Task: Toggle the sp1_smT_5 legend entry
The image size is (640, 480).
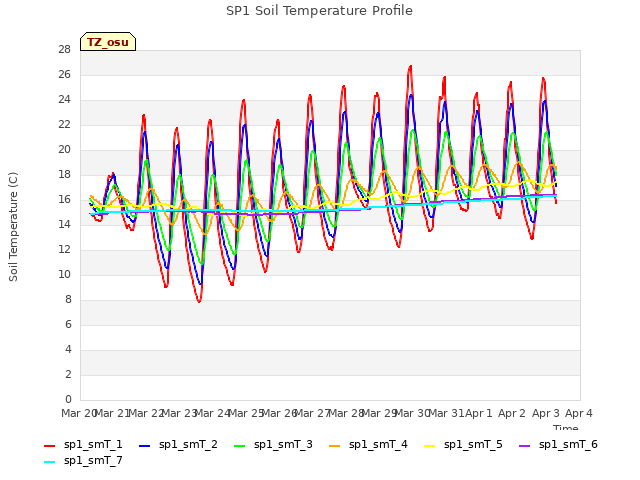Action: click(463, 444)
